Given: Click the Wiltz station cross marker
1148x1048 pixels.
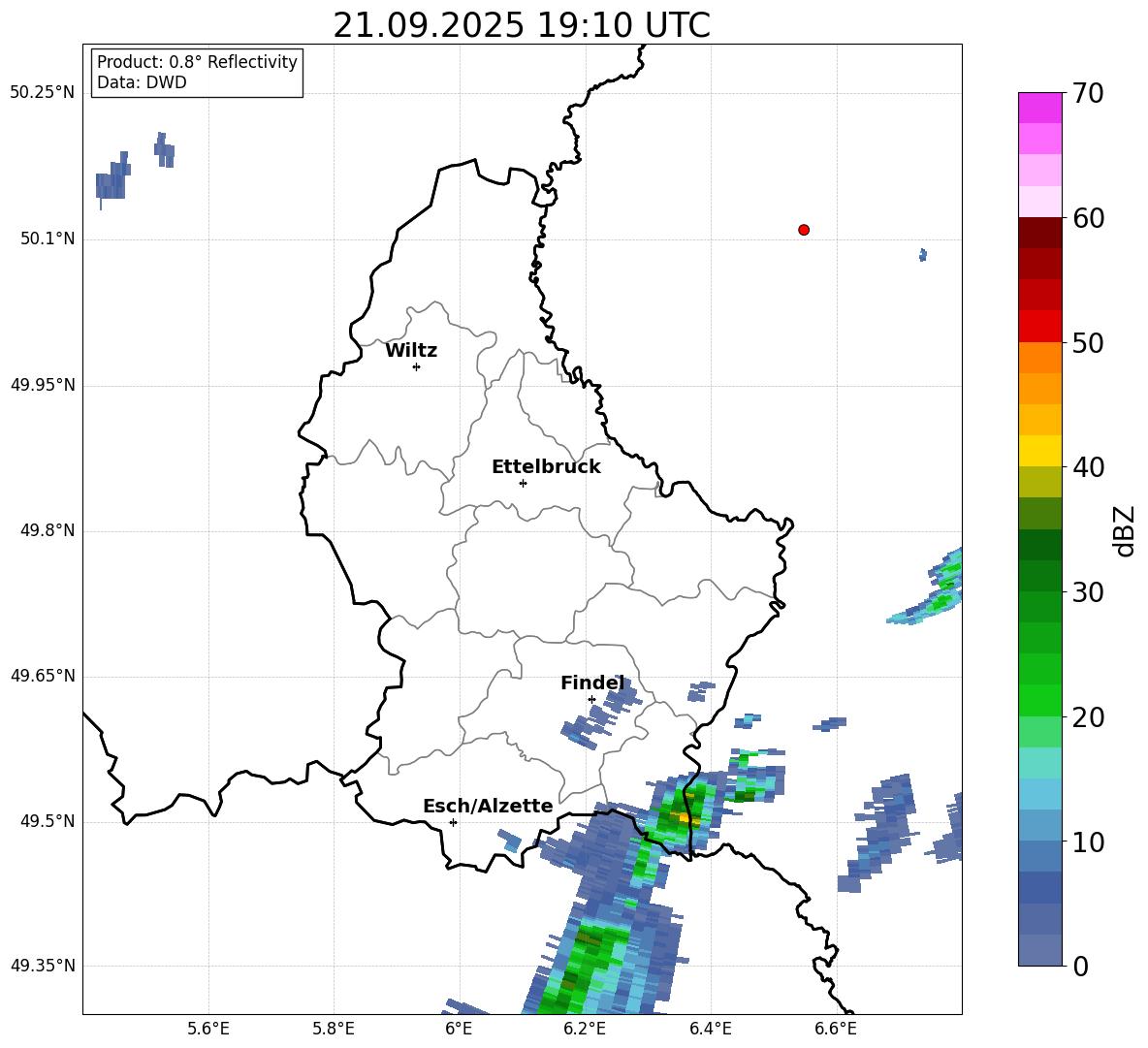Looking at the screenshot, I should tap(416, 366).
